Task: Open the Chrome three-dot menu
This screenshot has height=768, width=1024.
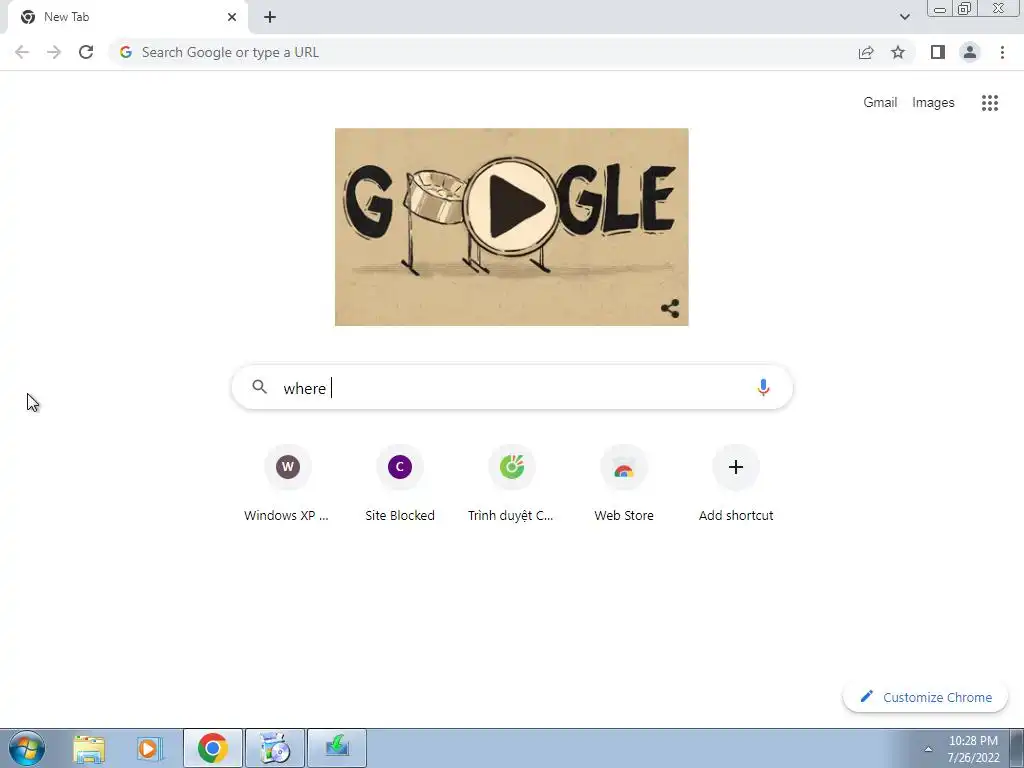Action: [x=1002, y=52]
